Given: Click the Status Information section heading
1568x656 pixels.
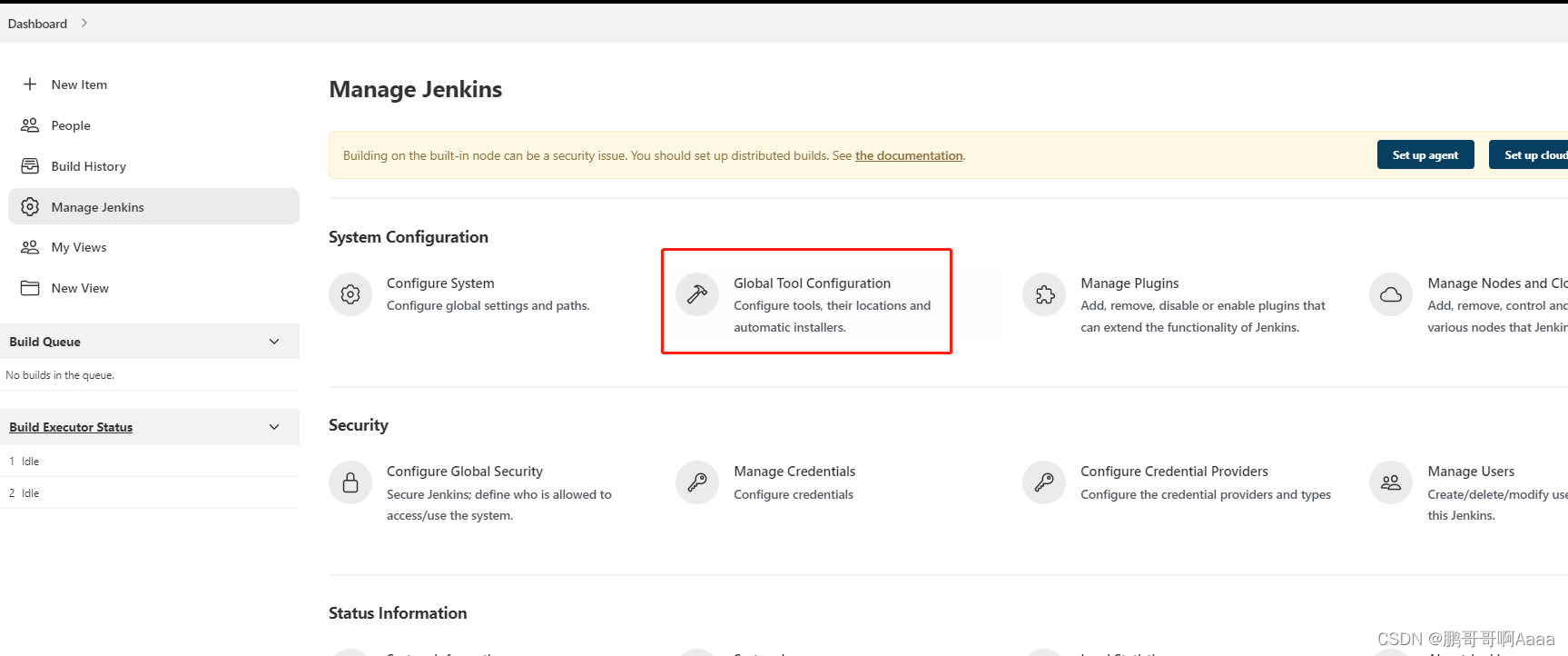Looking at the screenshot, I should [x=398, y=613].
